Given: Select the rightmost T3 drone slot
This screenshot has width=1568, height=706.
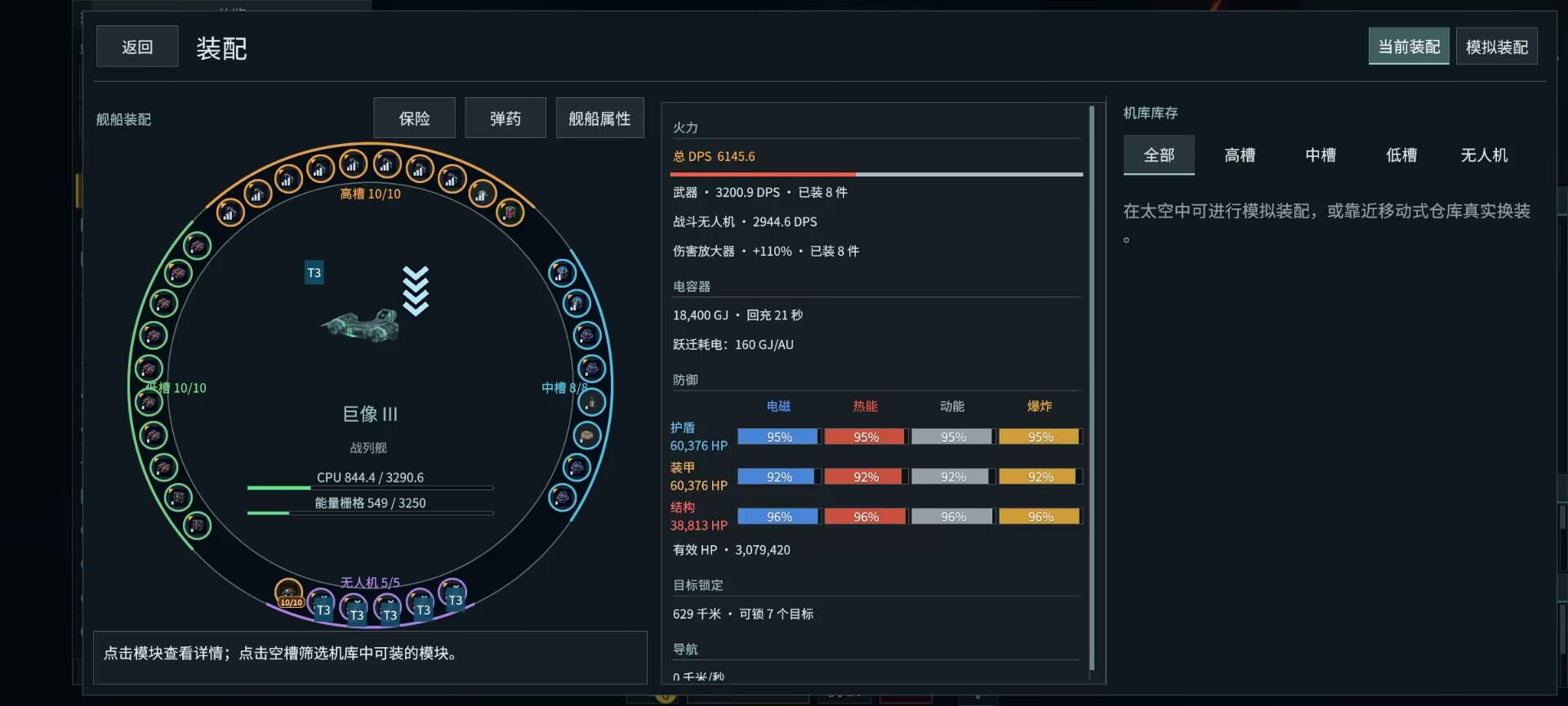Looking at the screenshot, I should (x=452, y=593).
